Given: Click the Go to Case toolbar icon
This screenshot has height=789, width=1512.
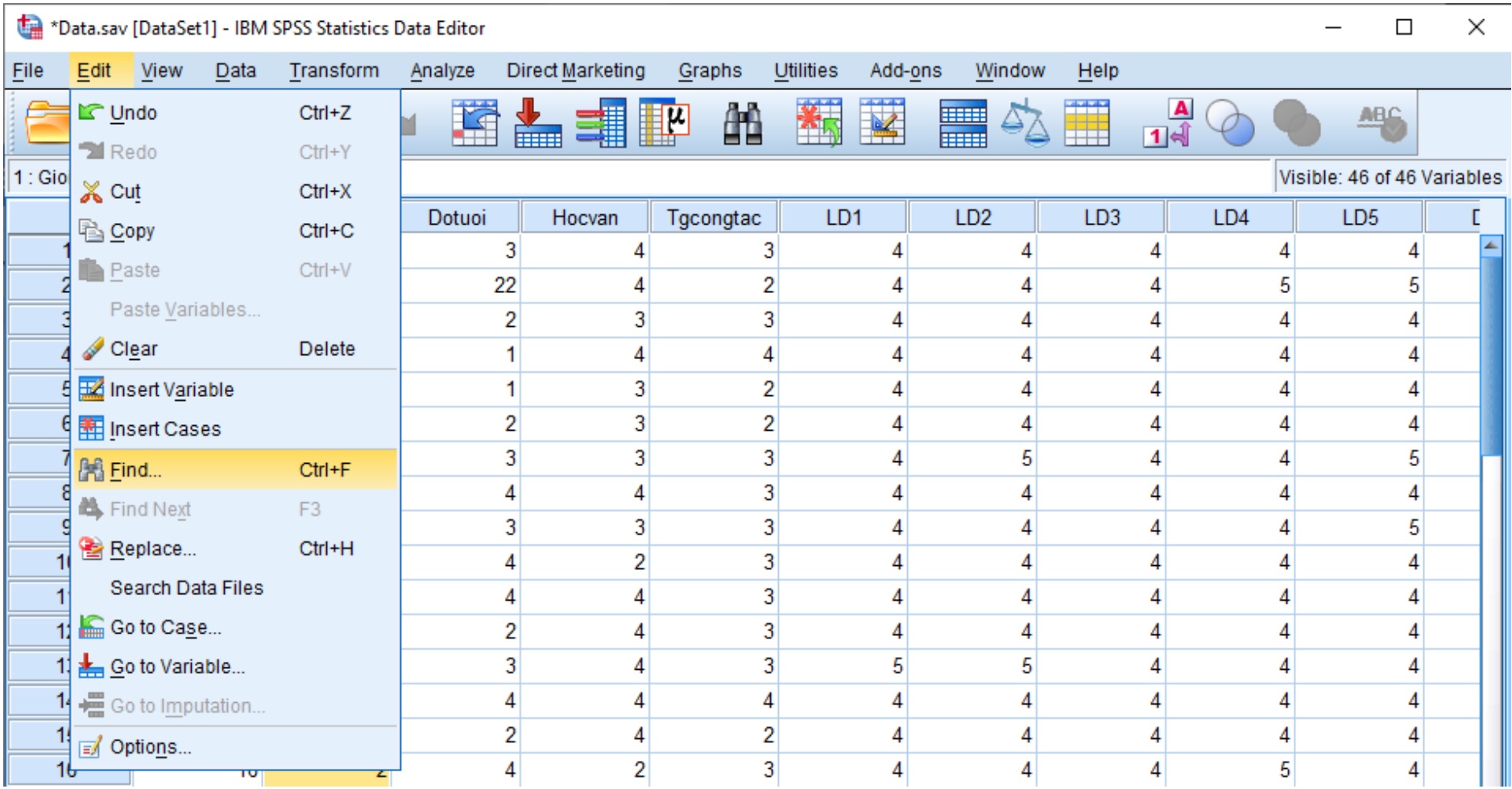Looking at the screenshot, I should click(474, 123).
